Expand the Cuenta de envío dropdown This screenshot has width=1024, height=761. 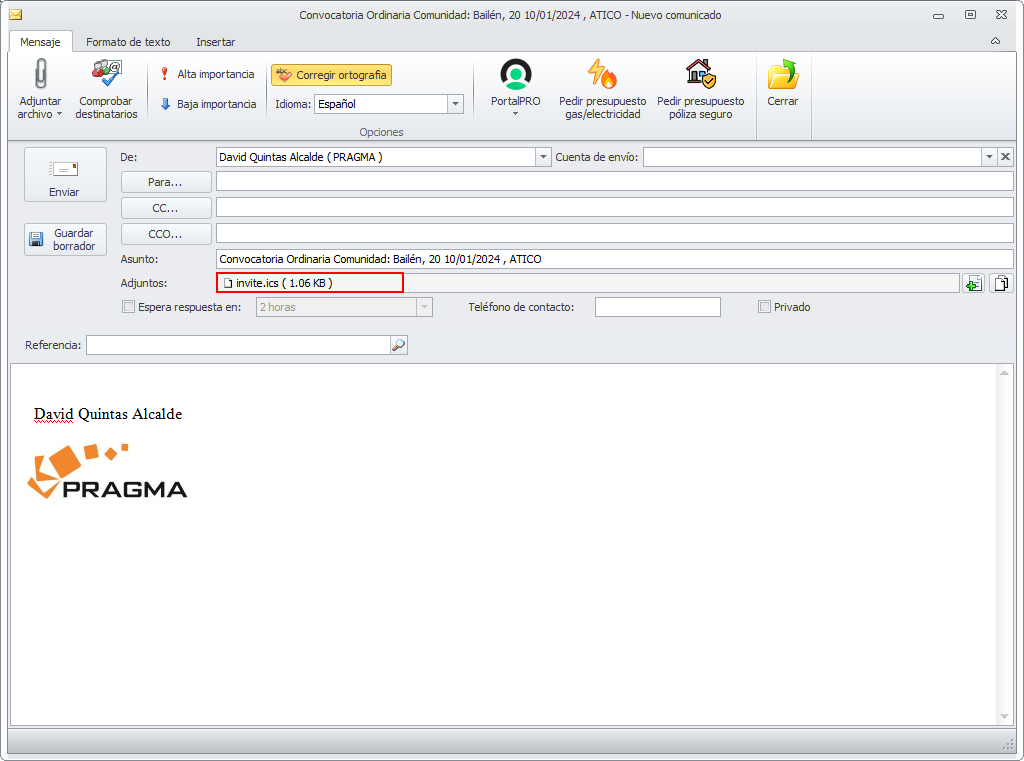coord(989,157)
